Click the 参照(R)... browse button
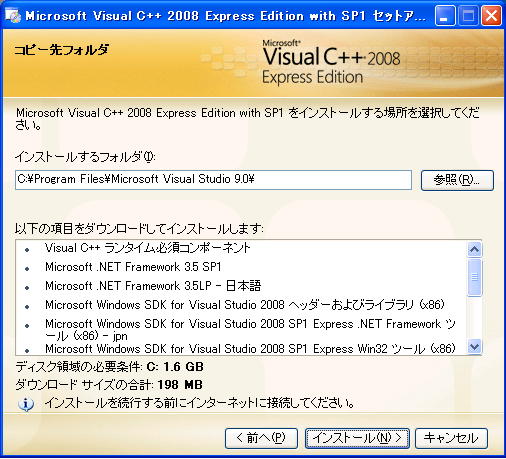The height and width of the screenshot is (459, 506). pos(457,180)
